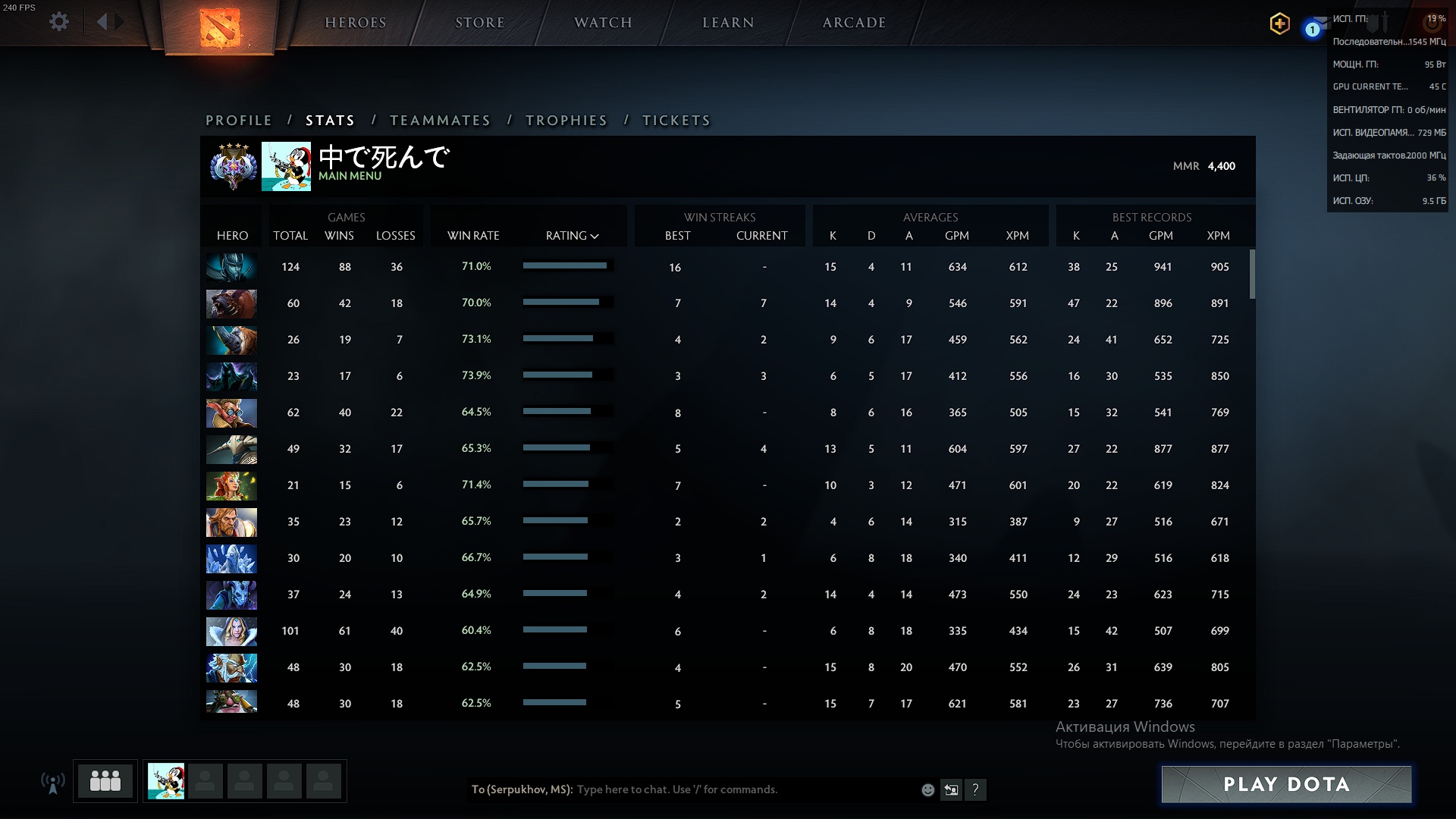This screenshot has height=819, width=1456.
Task: Open the Heroes menu
Action: click(356, 23)
